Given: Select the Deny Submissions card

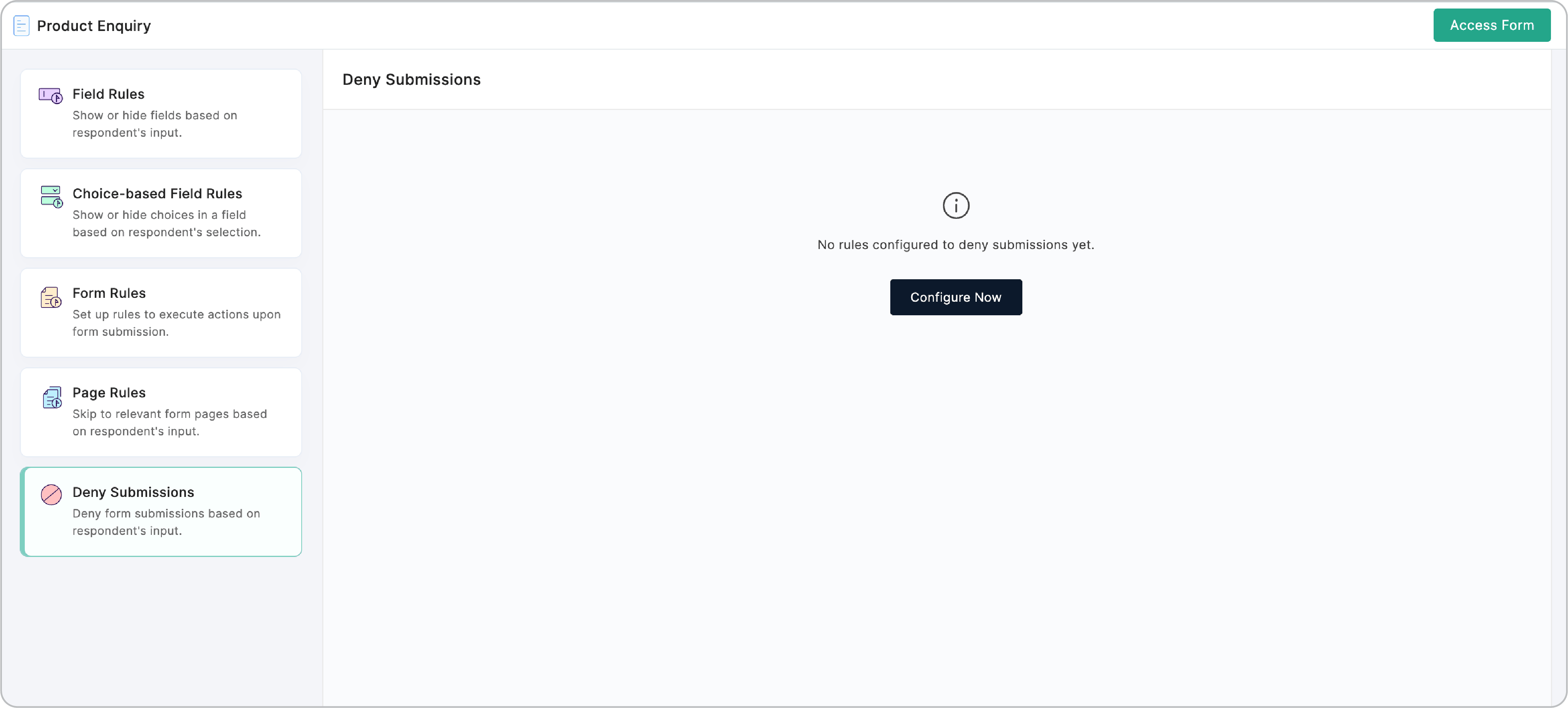Looking at the screenshot, I should click(x=161, y=511).
